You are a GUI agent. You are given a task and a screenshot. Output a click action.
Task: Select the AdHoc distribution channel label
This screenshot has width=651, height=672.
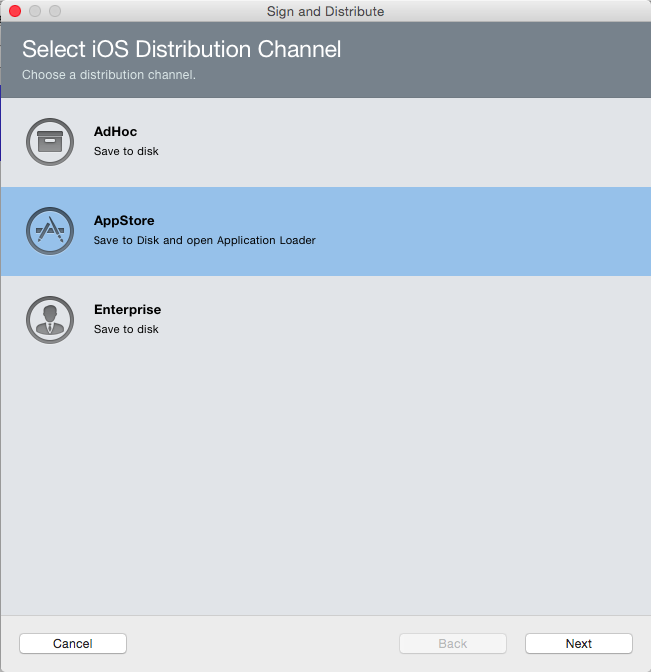pos(115,132)
